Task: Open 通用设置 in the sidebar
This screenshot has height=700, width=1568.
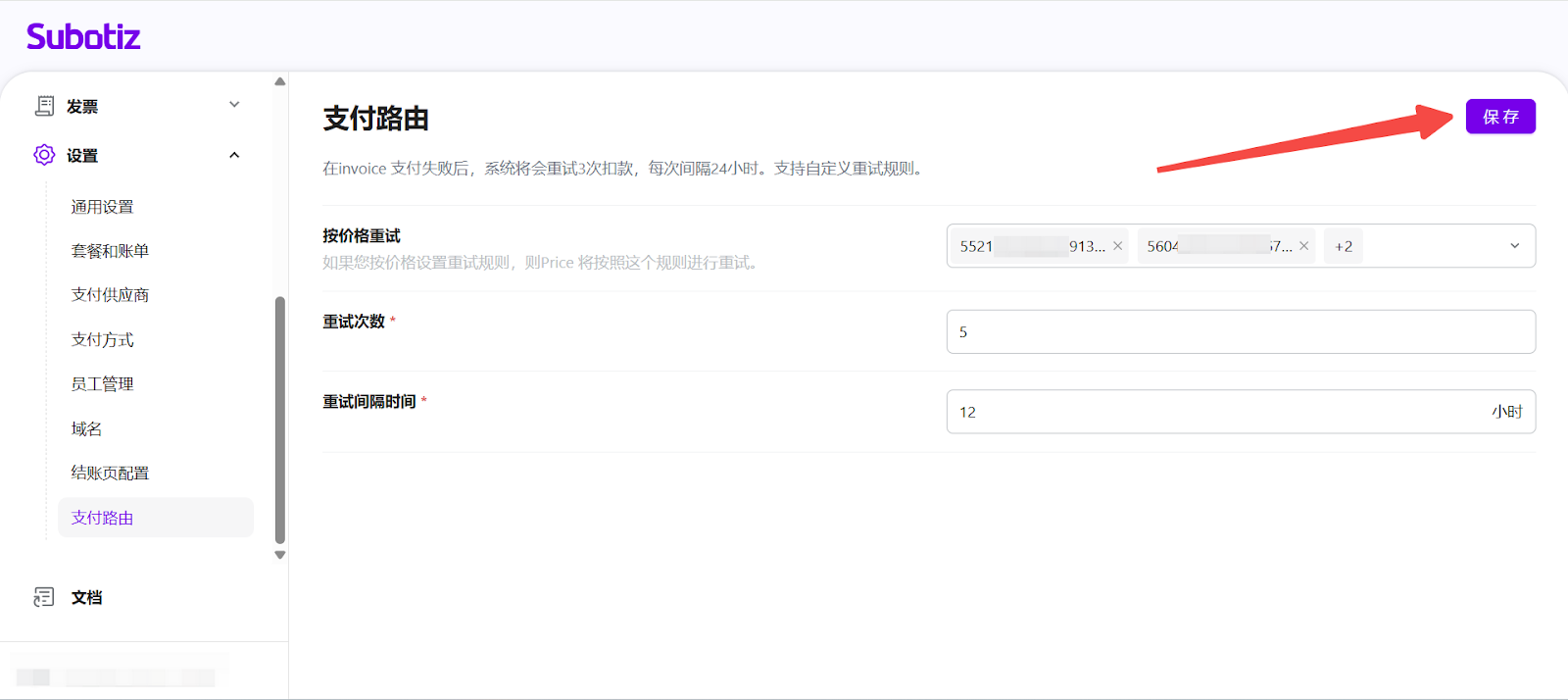Action: pos(102,207)
